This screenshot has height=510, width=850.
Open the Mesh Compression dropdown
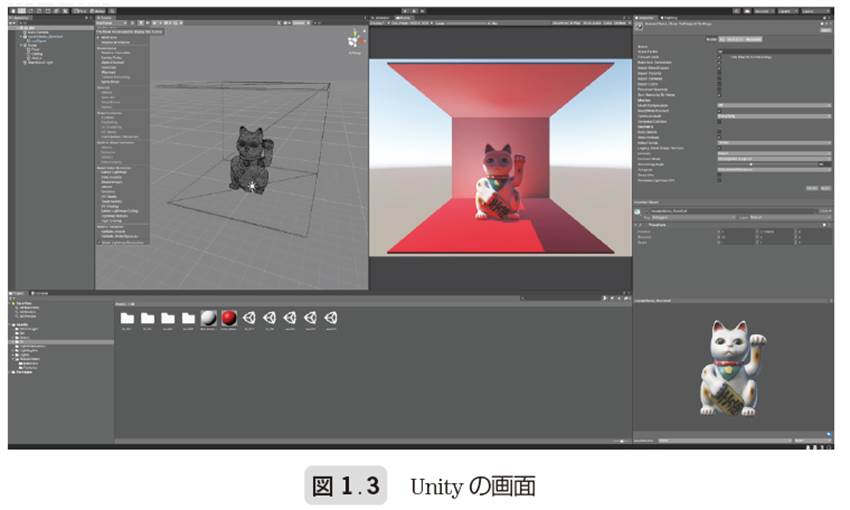pos(774,104)
